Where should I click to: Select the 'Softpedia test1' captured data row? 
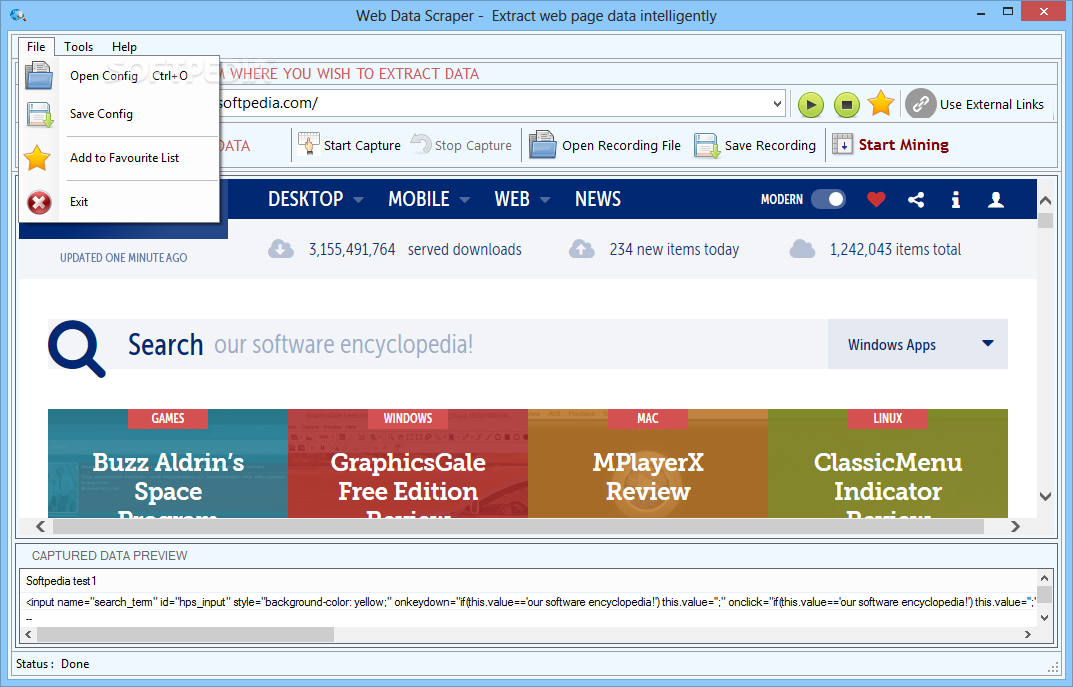(x=528, y=581)
